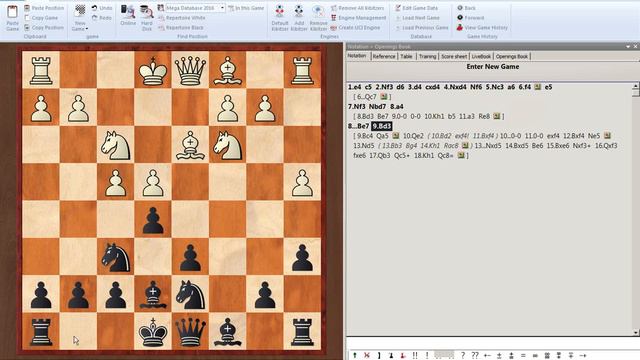Screen dimensions: 640x360
Task: Open the Table tab
Action: 406,56
